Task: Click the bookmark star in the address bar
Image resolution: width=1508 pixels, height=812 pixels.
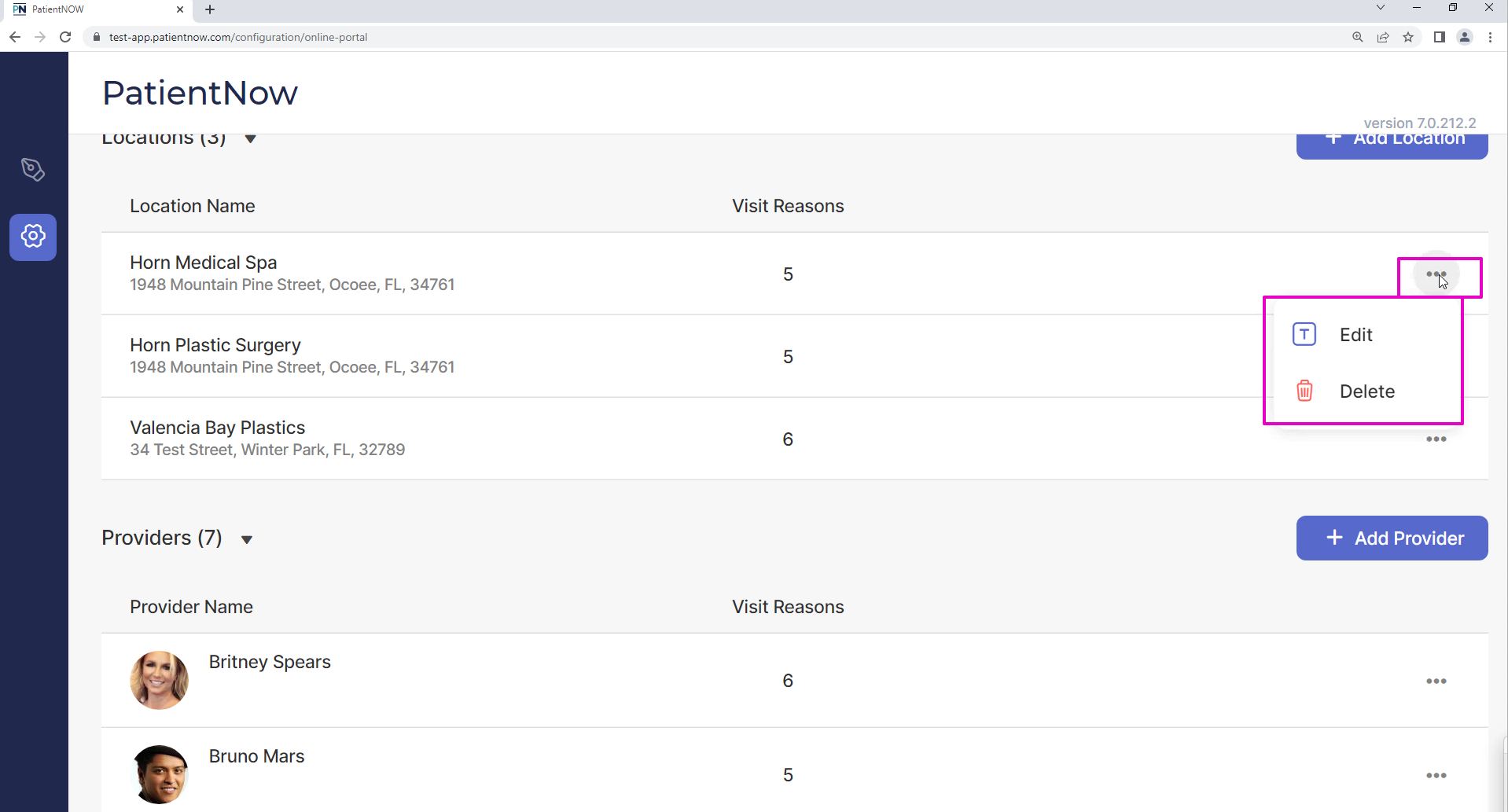Action: click(1408, 37)
